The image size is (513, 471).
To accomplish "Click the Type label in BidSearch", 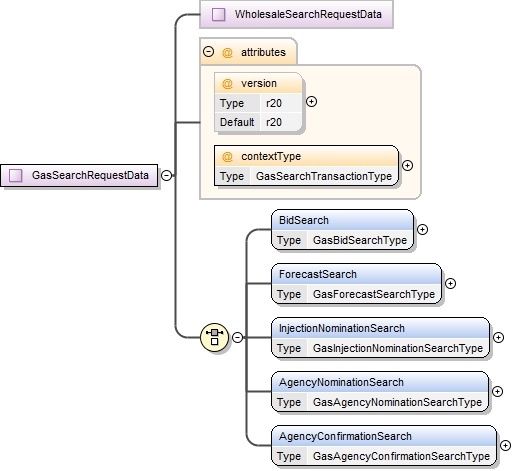I will [x=289, y=240].
